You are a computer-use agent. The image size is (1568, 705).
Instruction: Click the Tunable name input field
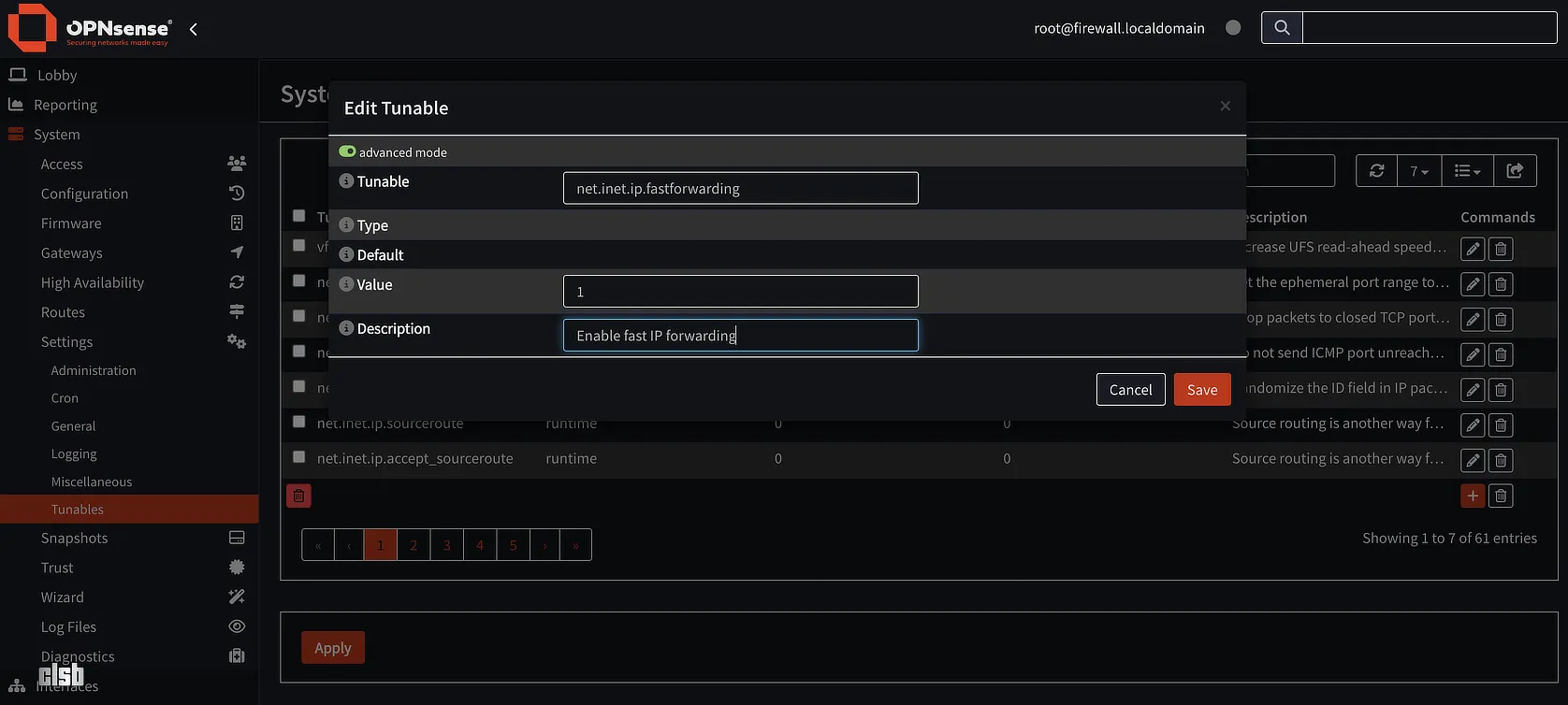740,188
